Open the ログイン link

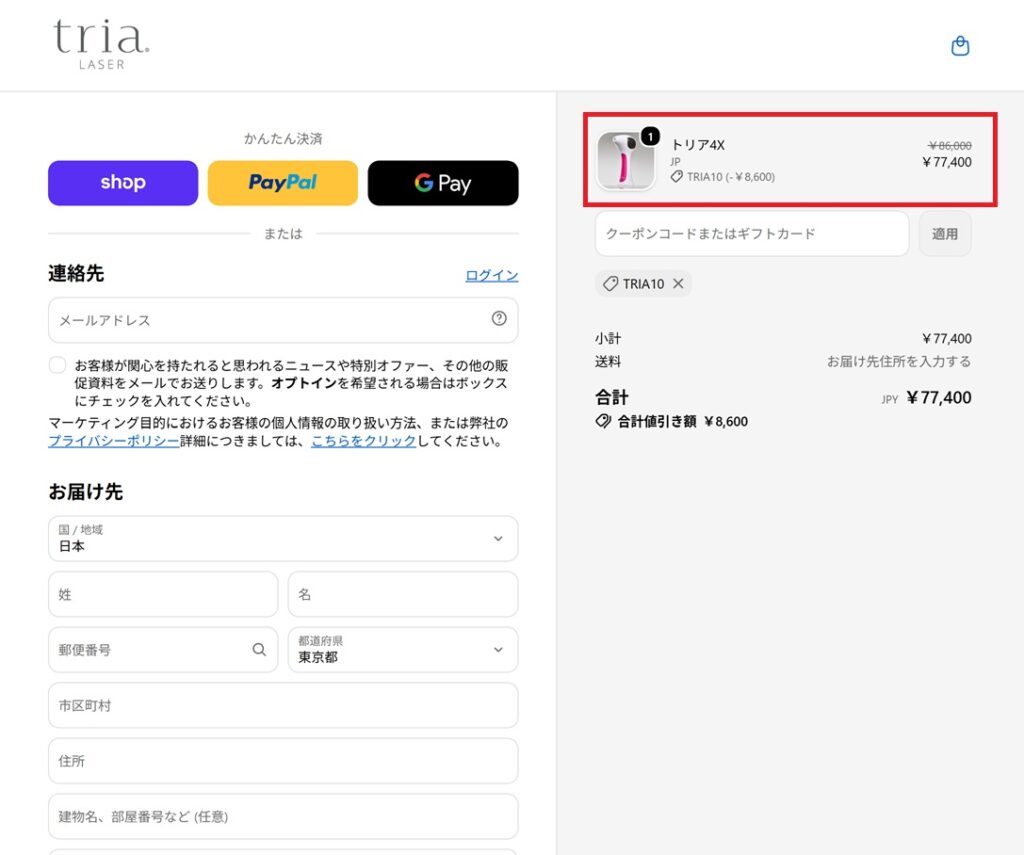pyautogui.click(x=492, y=275)
